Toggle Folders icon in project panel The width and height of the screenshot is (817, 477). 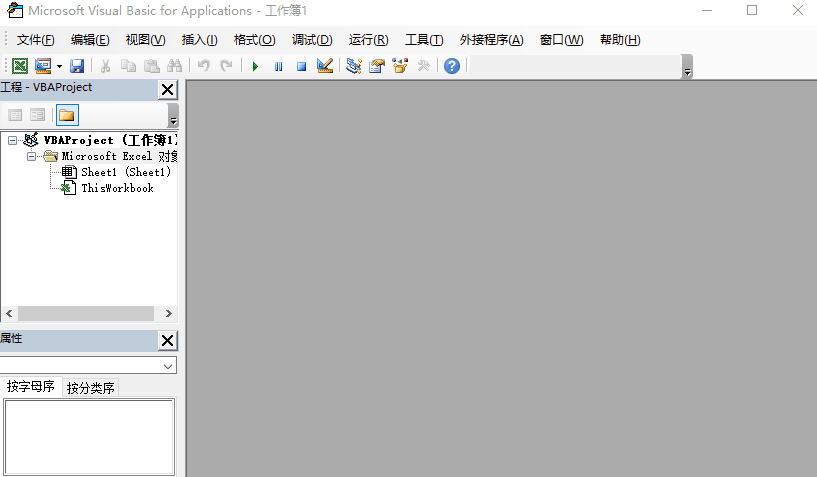pyautogui.click(x=67, y=115)
